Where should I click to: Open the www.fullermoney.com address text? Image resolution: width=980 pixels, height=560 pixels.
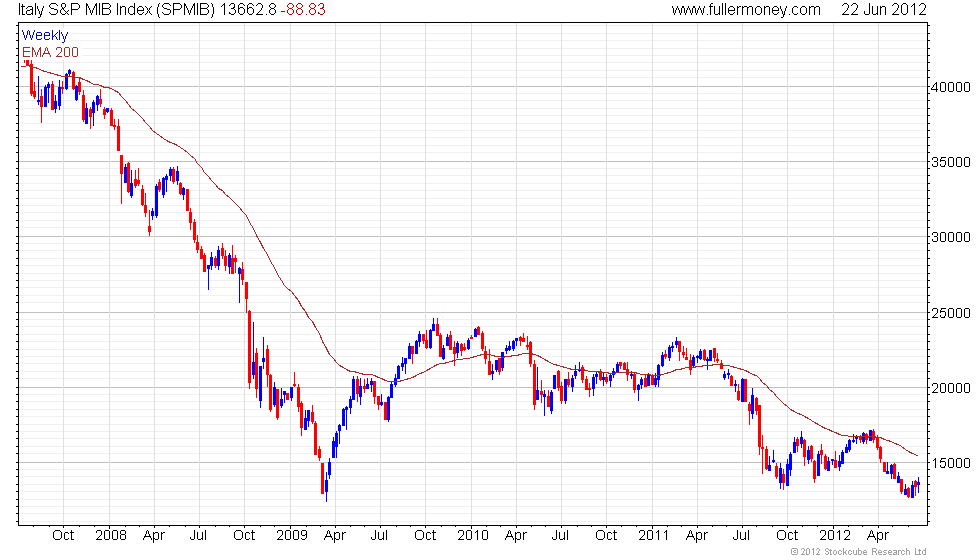pos(746,9)
